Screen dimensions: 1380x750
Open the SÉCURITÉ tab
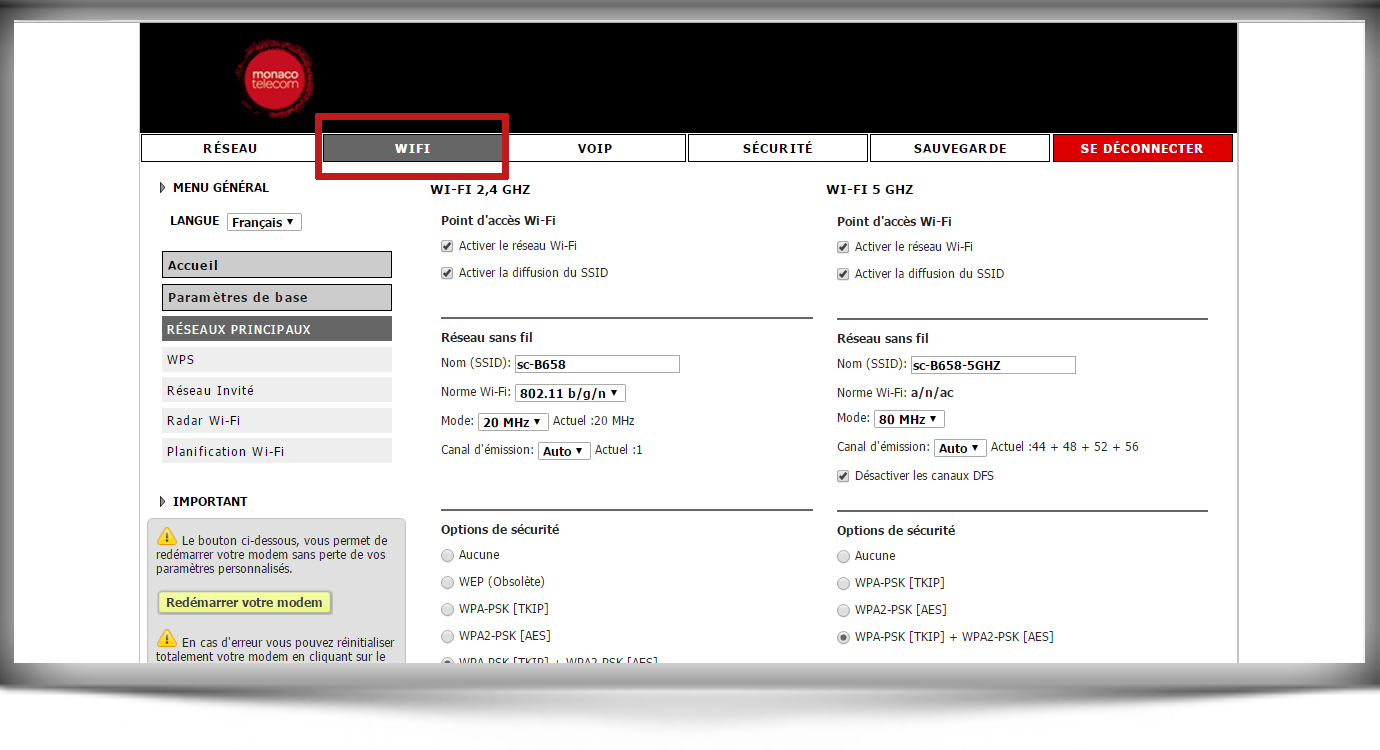coord(778,148)
